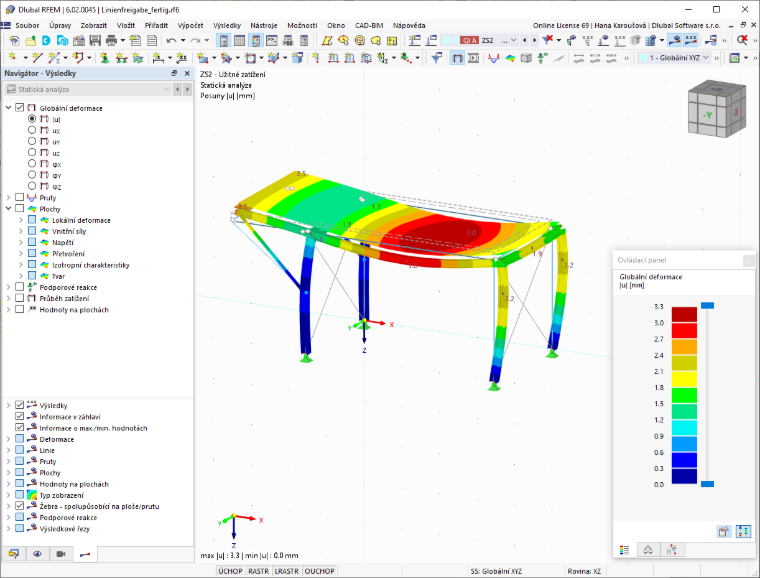Click the New nodal support icon
Image resolution: width=760 pixels, height=578 pixels.
[104, 58]
